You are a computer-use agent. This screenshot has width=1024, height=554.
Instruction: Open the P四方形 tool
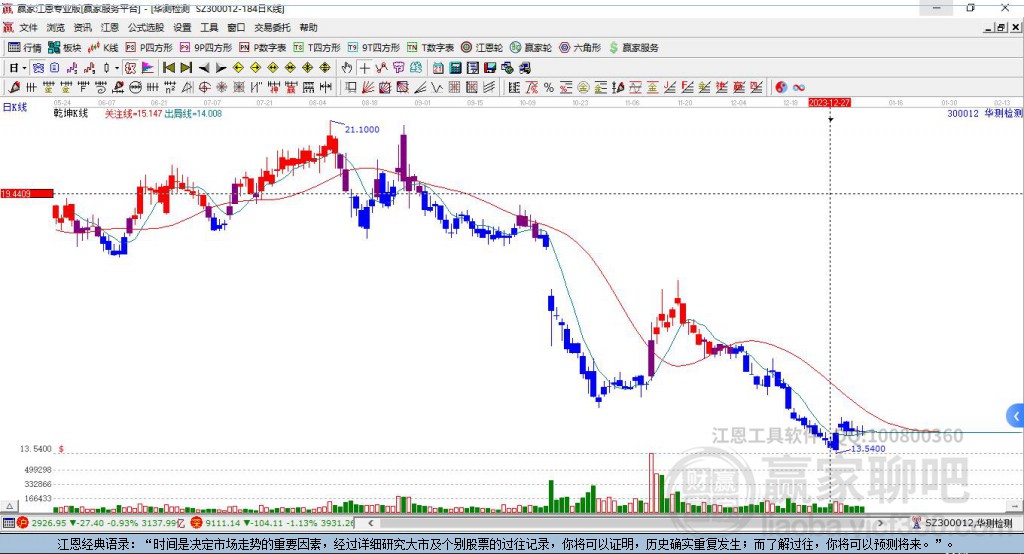click(x=149, y=48)
